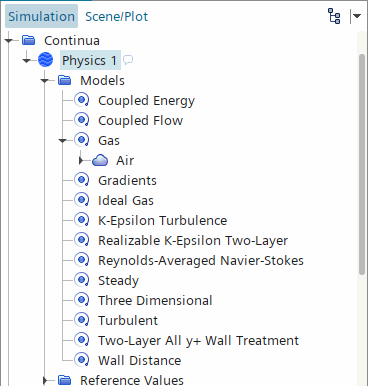The height and width of the screenshot is (386, 368).
Task: Expand the Air node
Action: pos(81,160)
